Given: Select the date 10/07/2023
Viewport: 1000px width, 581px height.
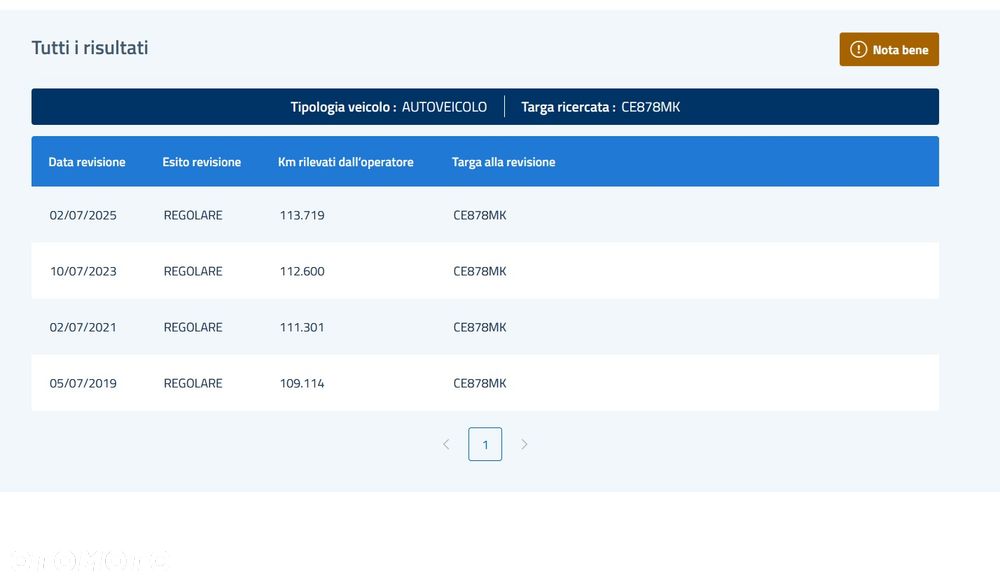Looking at the screenshot, I should 83,271.
